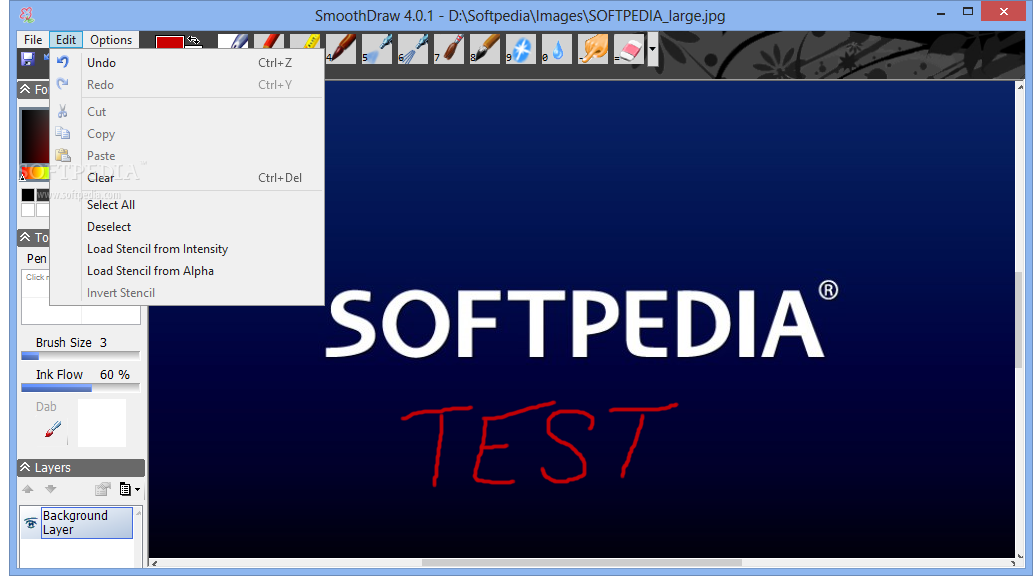The image size is (1033, 576).
Task: Select the black palette swatch
Action: click(28, 195)
